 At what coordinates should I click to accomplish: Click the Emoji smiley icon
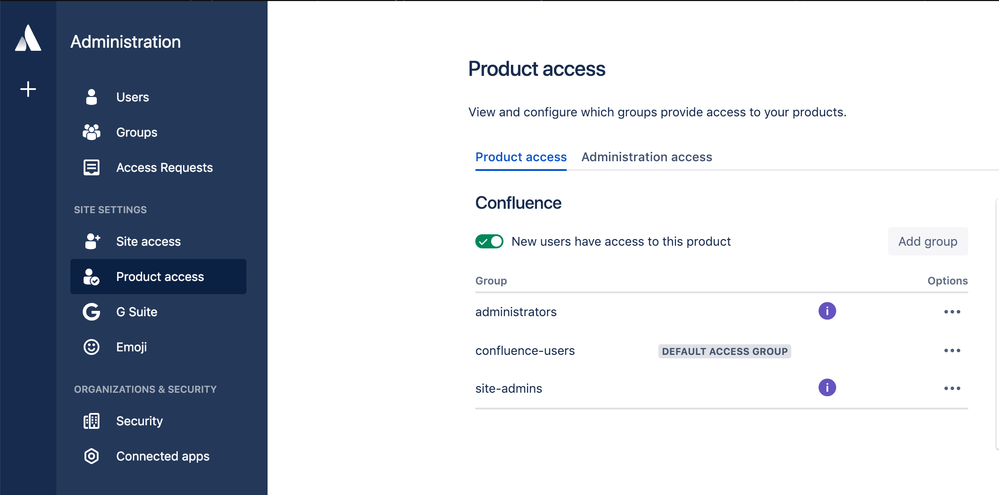[92, 347]
